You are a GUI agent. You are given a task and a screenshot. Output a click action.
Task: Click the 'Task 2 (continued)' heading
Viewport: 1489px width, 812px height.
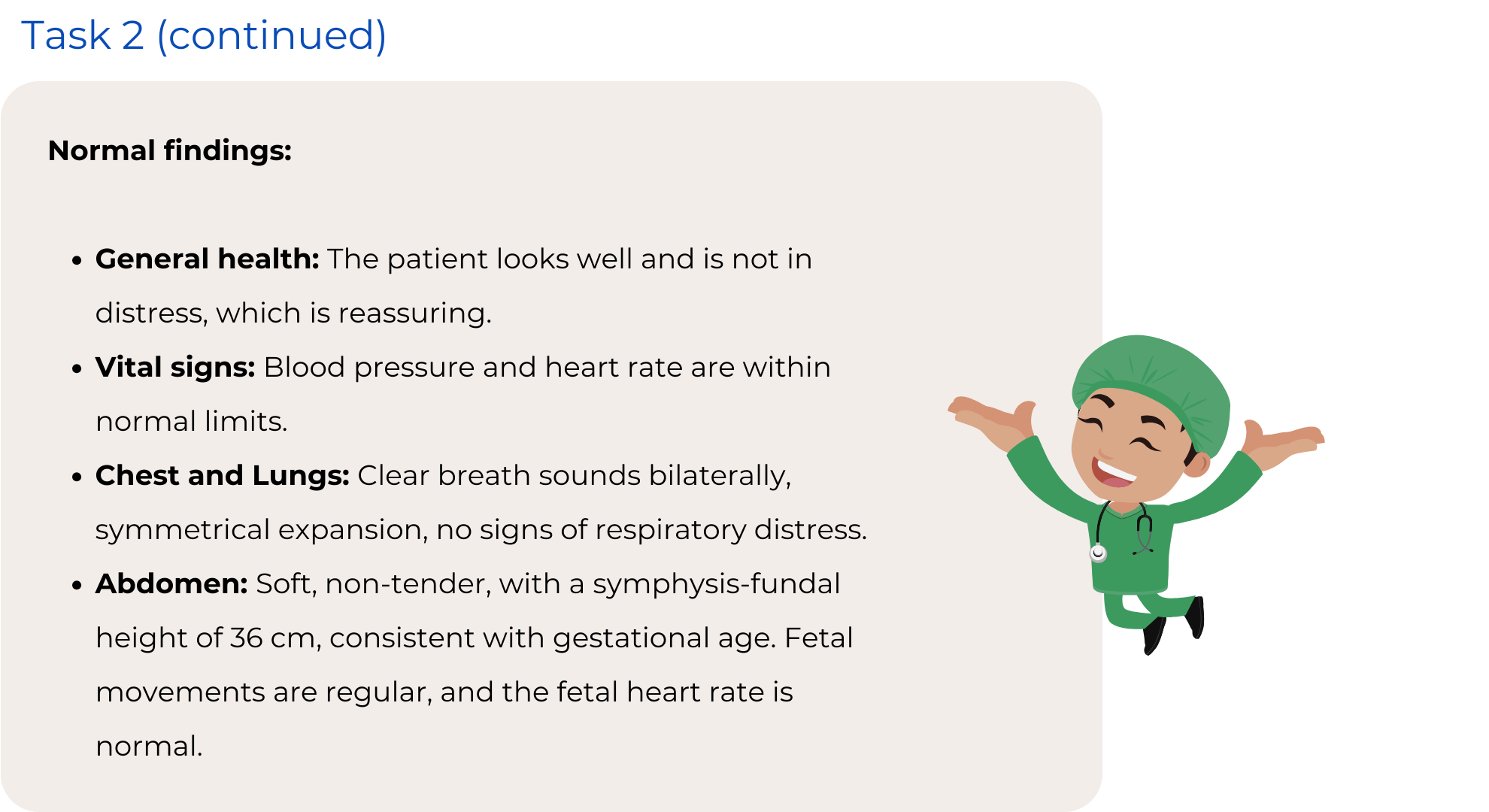tap(204, 35)
